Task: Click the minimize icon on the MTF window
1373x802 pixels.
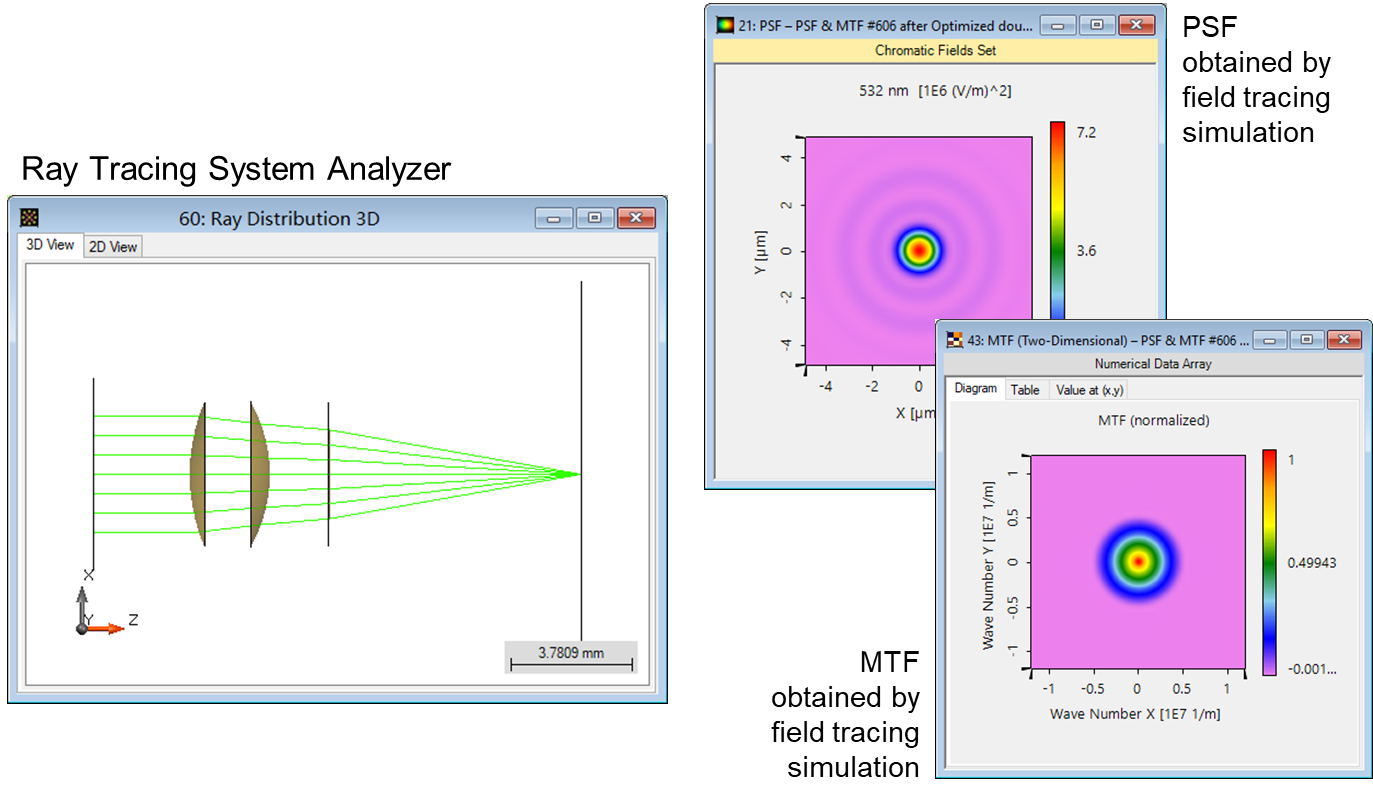Action: coord(1268,339)
